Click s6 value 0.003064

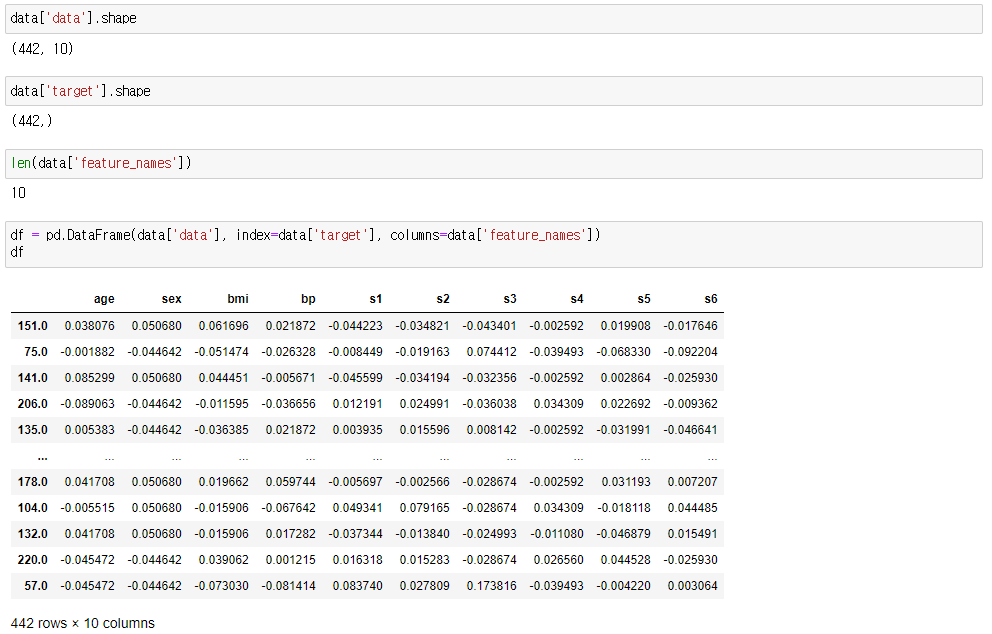(x=692, y=585)
